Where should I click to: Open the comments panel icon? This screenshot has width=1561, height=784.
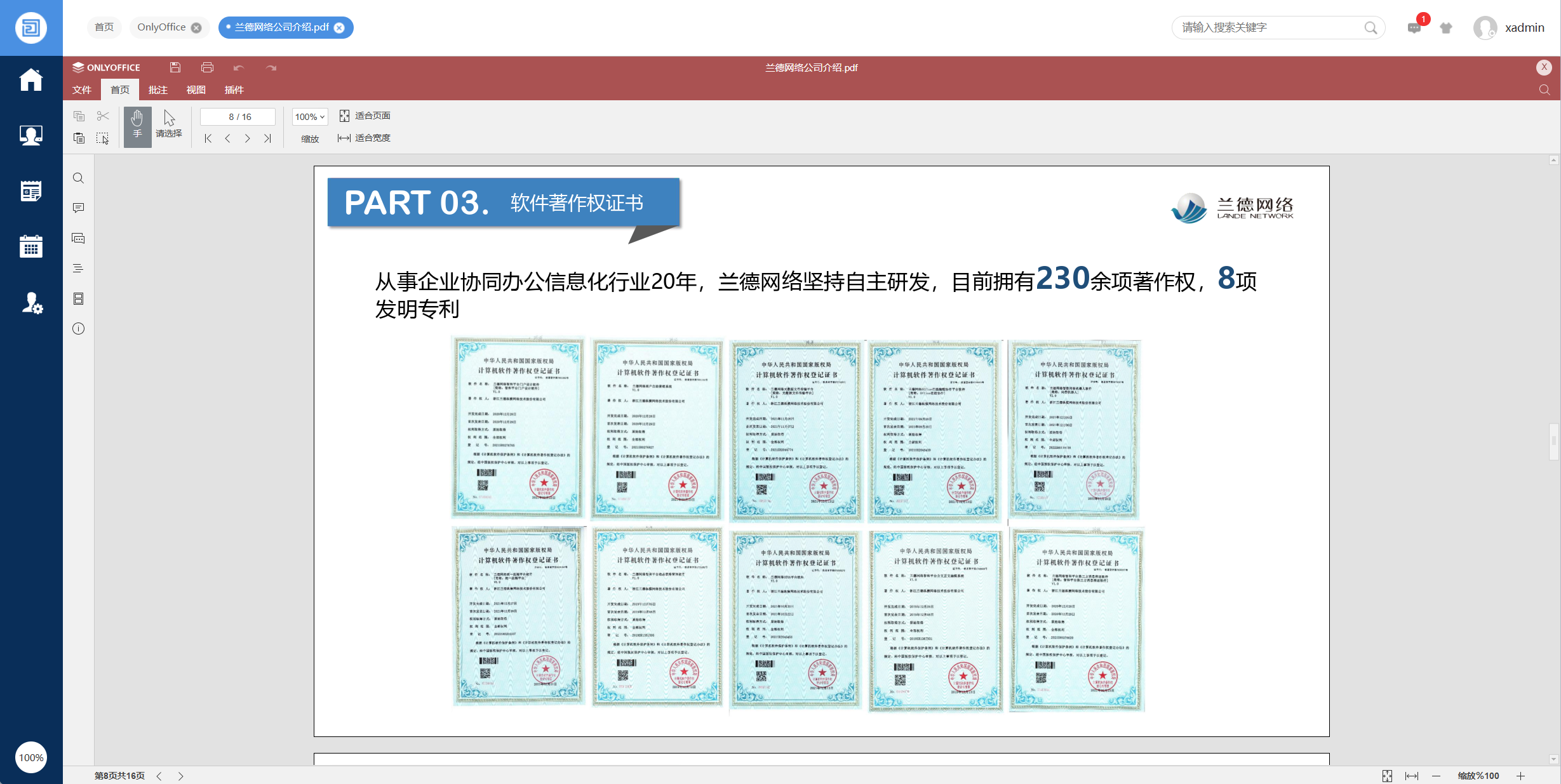tap(78, 208)
